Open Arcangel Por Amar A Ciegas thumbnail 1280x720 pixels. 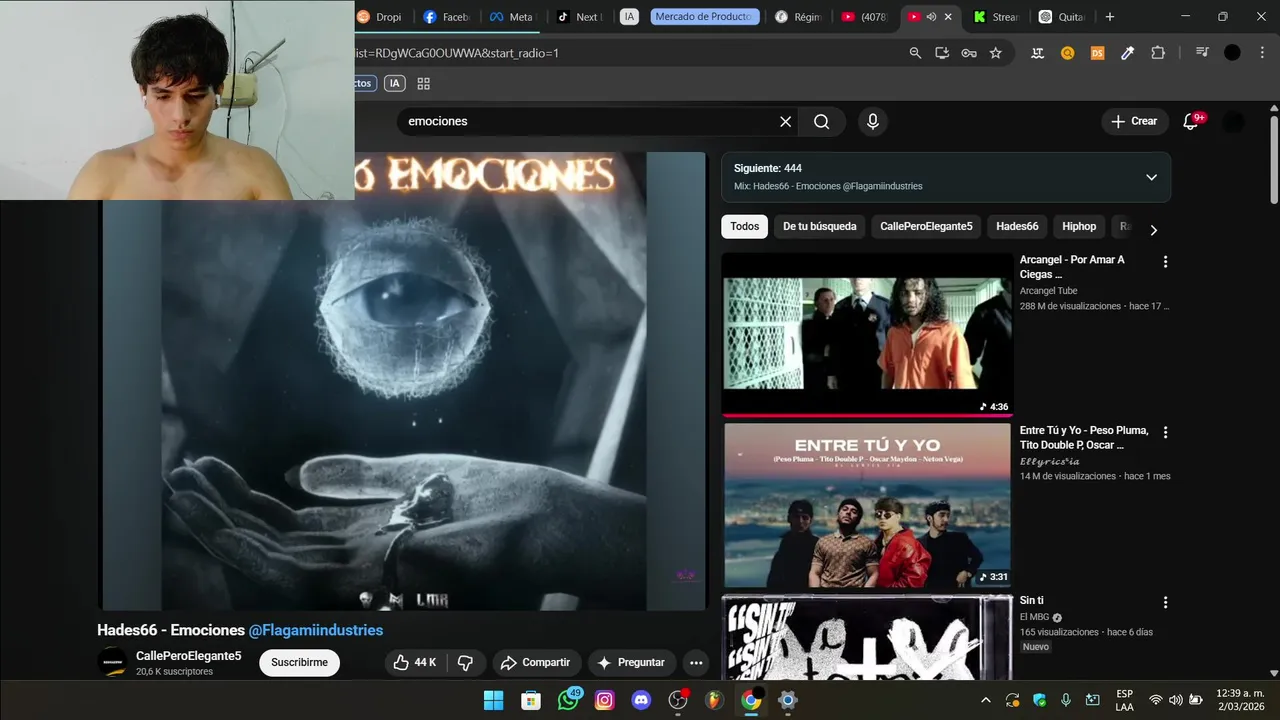[867, 333]
